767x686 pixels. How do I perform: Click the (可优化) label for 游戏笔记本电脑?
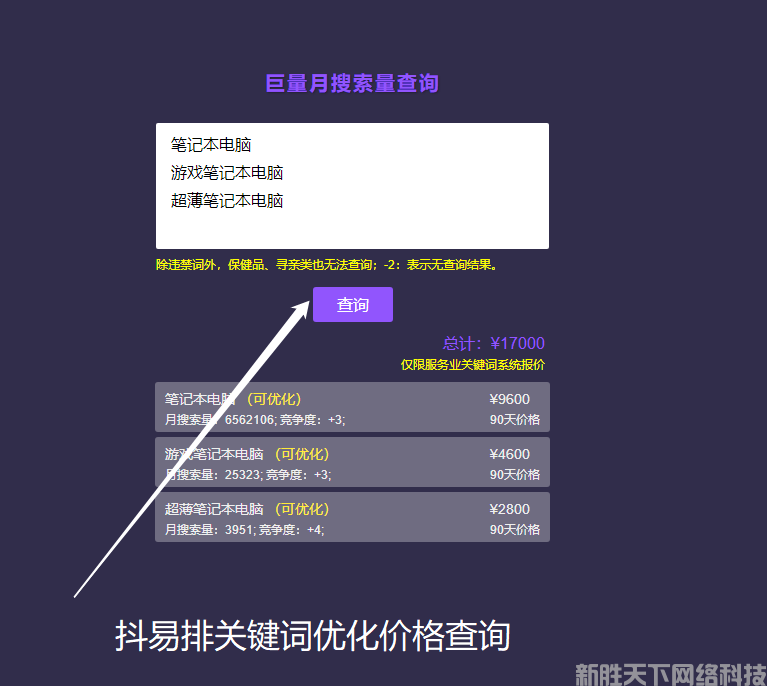[x=301, y=454]
